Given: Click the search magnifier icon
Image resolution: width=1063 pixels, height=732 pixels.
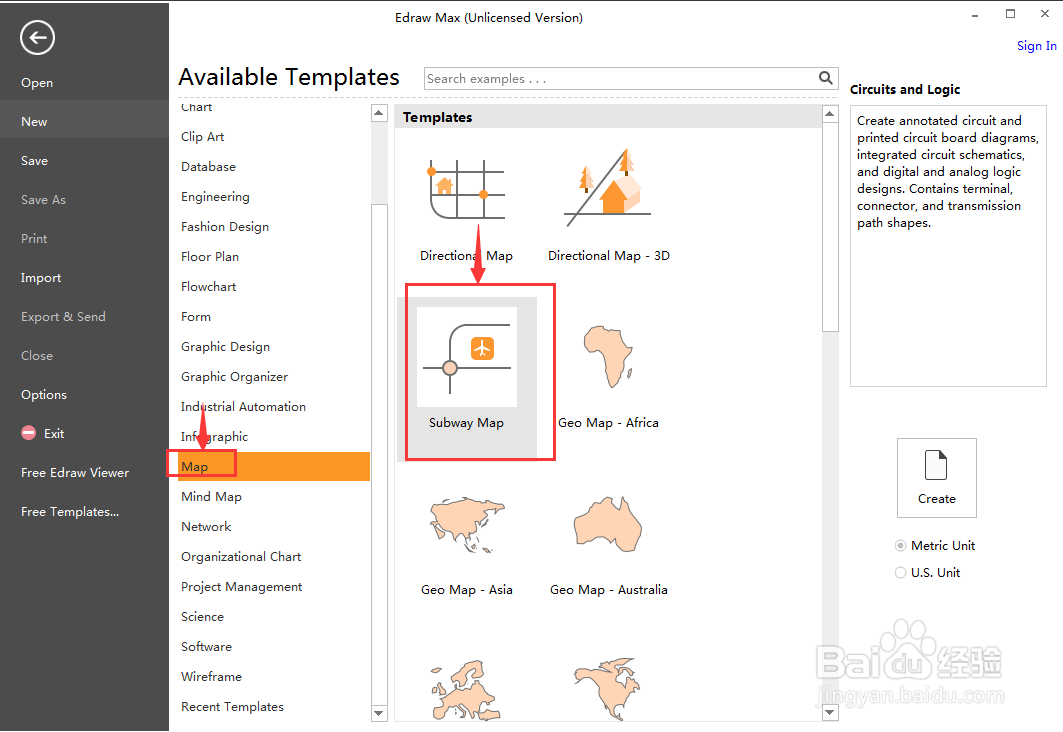Looking at the screenshot, I should point(825,78).
